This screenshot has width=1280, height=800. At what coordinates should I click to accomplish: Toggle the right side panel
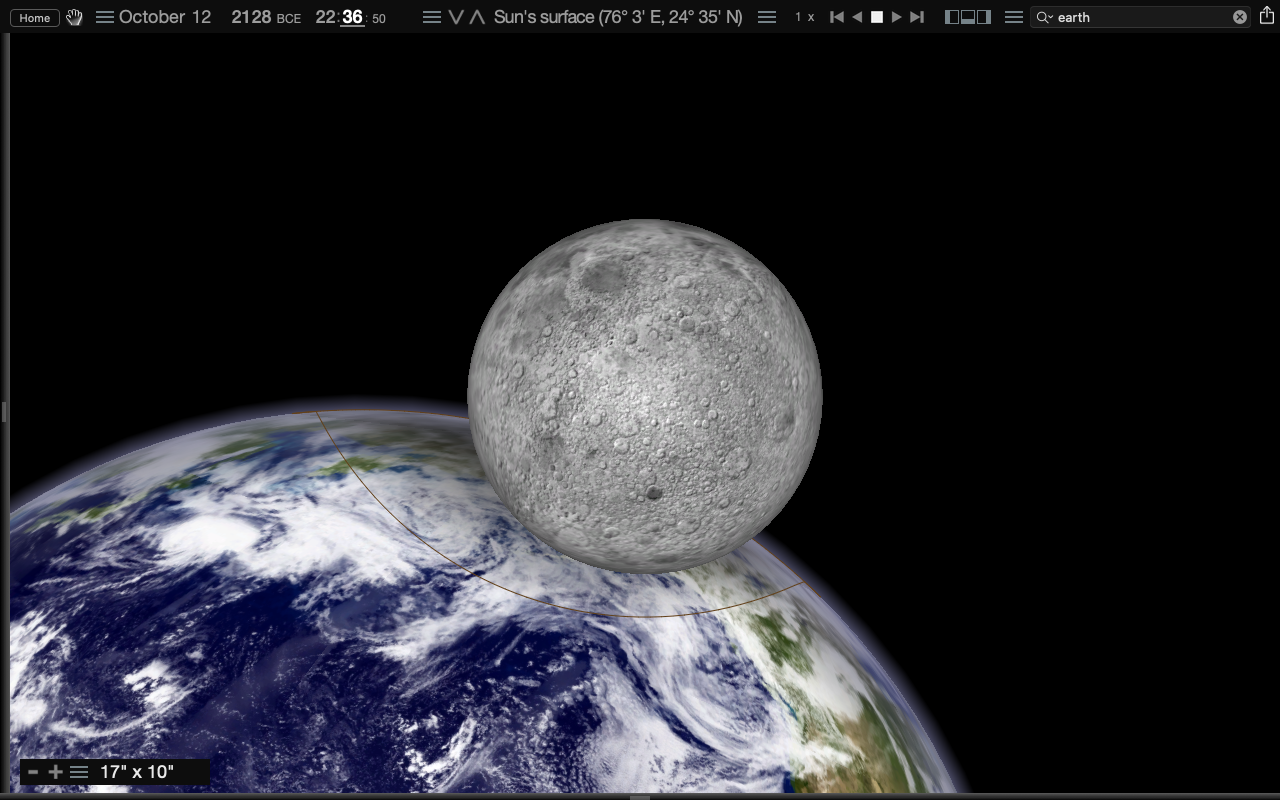coord(984,17)
